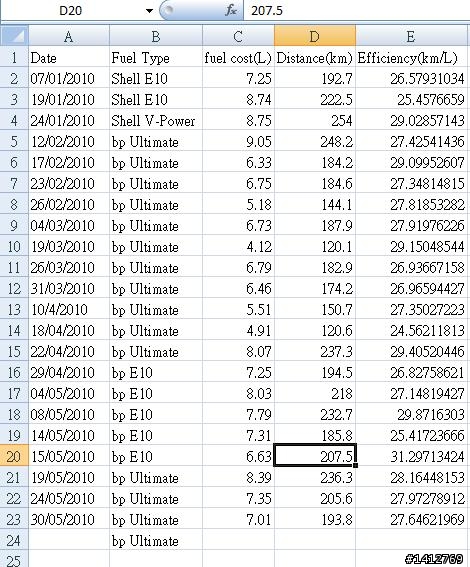Click the distance cell 254
The image size is (470, 567).
coord(315,120)
